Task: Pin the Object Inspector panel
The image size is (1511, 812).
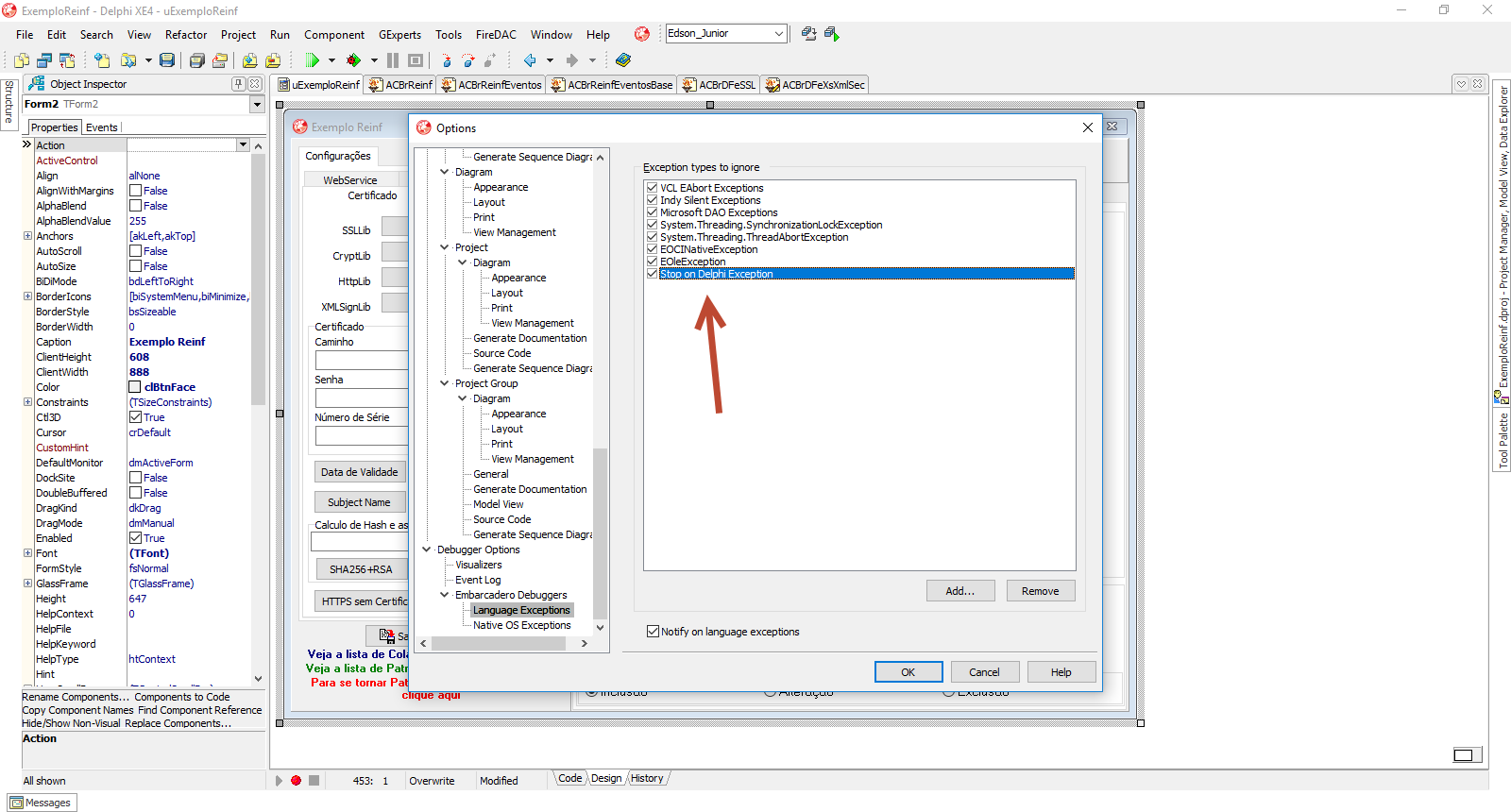Action: (238, 84)
